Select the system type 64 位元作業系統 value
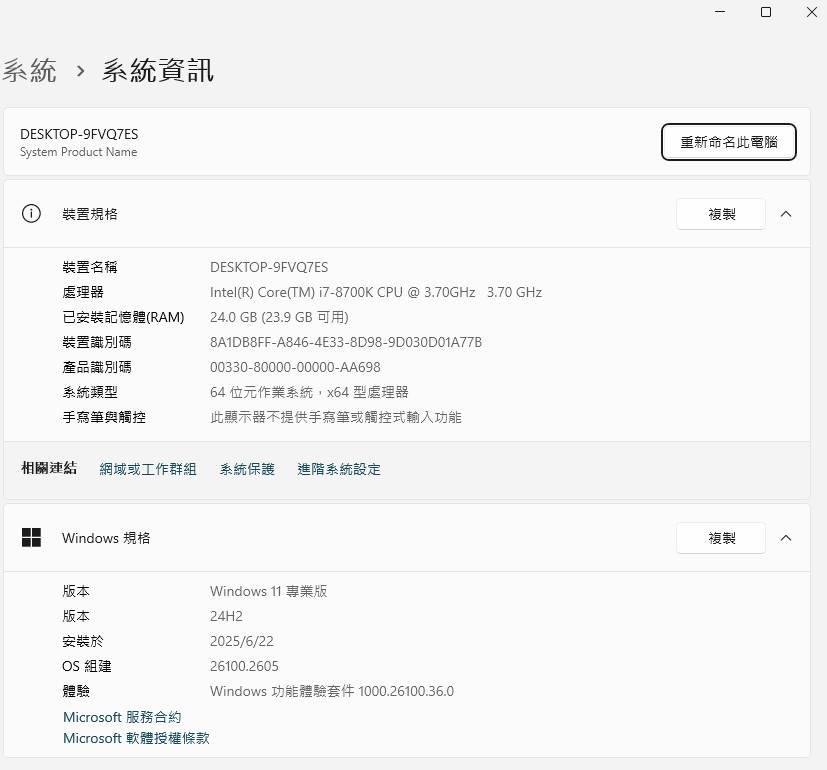The height and width of the screenshot is (770, 827). coord(309,392)
